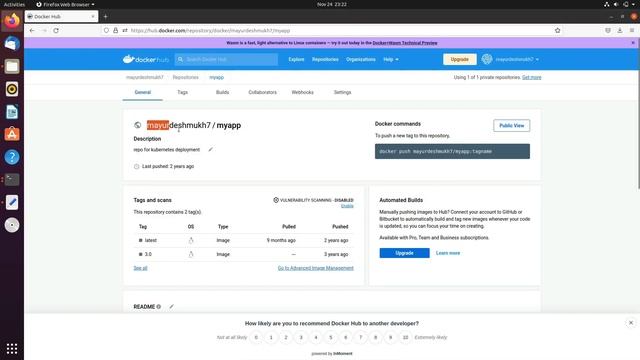Dismiss the purple Wasm announcement banner
Image resolution: width=640 pixels, height=360 pixels.
point(633,43)
